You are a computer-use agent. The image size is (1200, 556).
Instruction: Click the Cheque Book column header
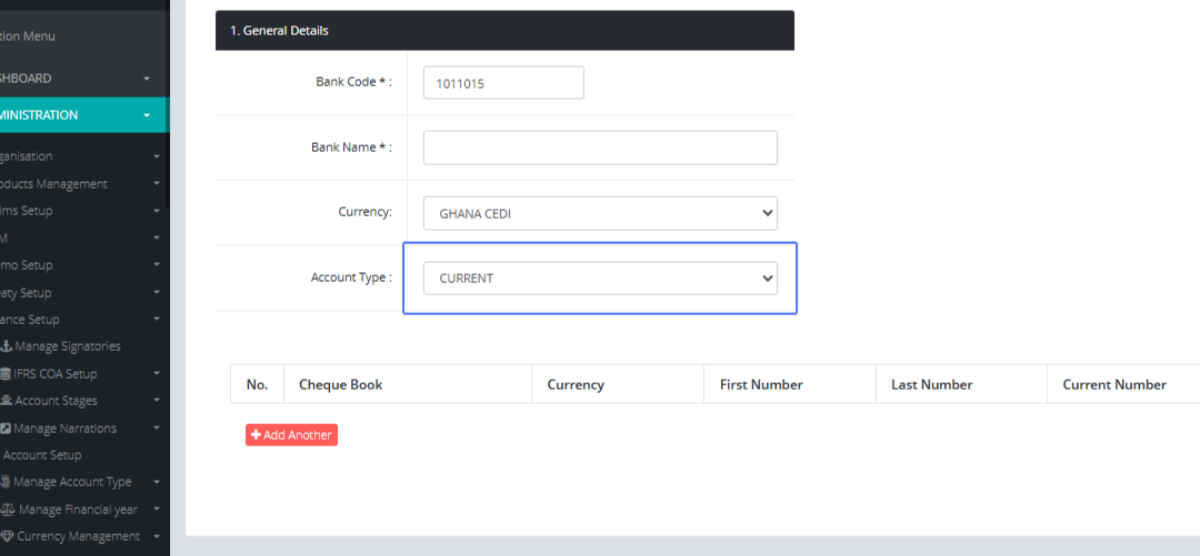click(341, 385)
